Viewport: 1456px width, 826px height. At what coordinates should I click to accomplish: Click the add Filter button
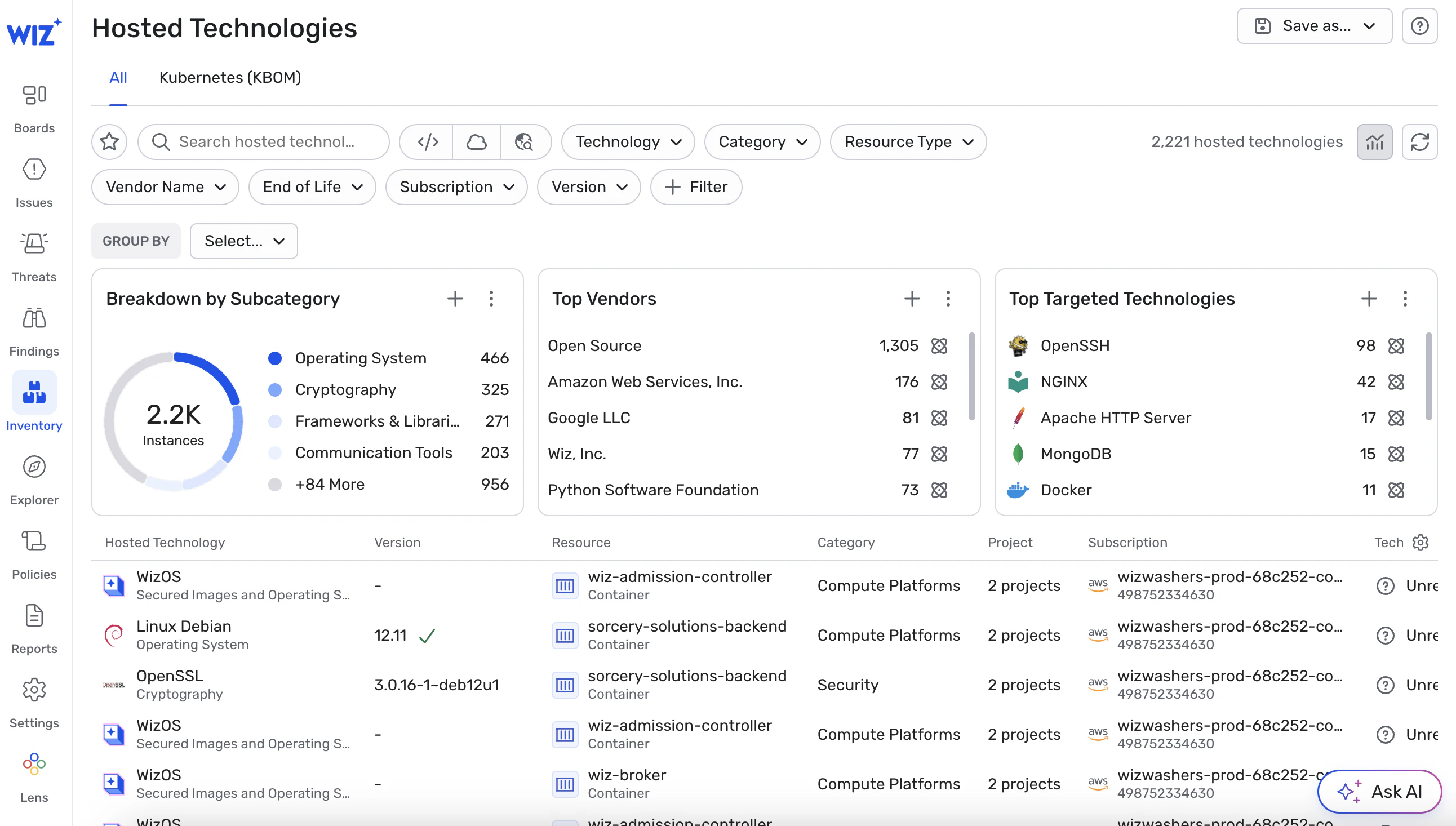point(696,187)
